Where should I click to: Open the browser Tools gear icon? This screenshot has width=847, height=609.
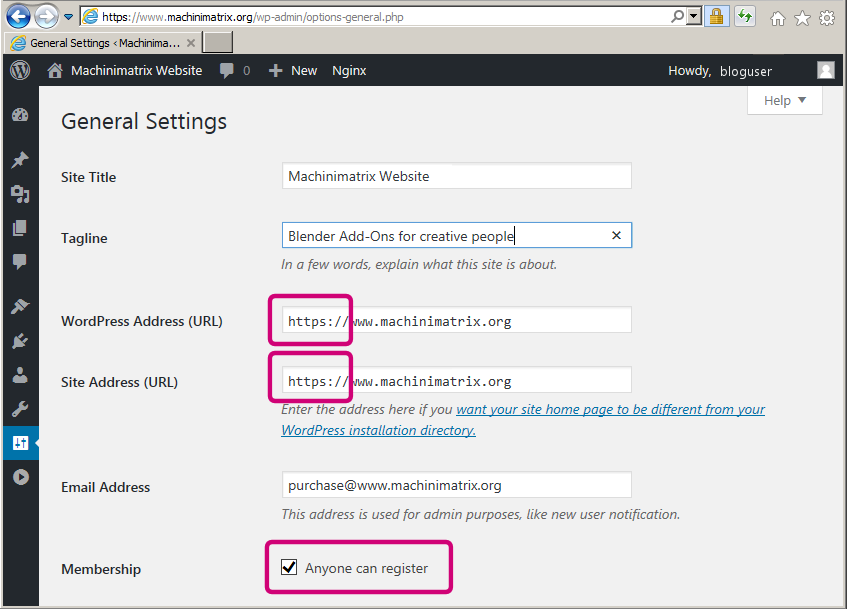(827, 19)
